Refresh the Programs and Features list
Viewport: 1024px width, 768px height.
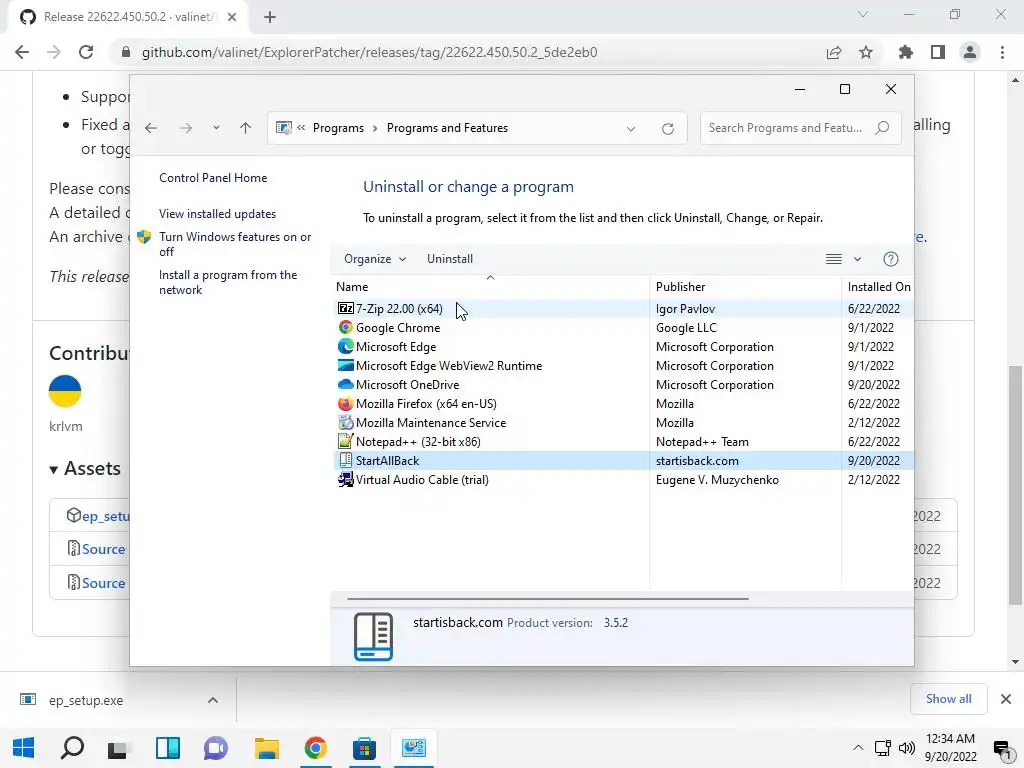point(667,129)
